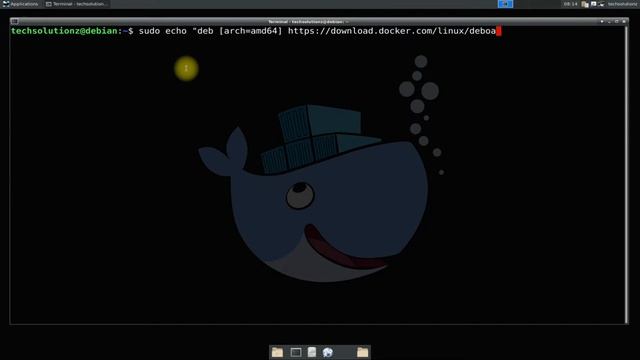Close the terminal window
Viewport: 640px width, 360px height.
point(624,21)
